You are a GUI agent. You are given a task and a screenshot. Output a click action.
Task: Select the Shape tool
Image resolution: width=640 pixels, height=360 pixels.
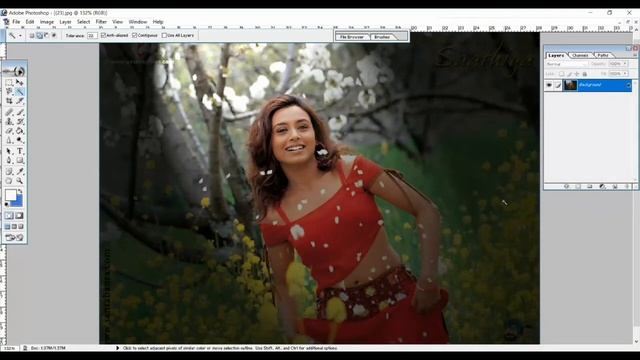click(20, 160)
